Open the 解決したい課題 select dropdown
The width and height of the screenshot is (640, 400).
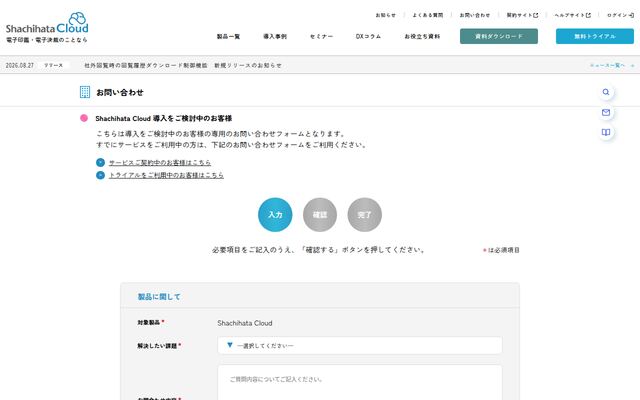360,345
